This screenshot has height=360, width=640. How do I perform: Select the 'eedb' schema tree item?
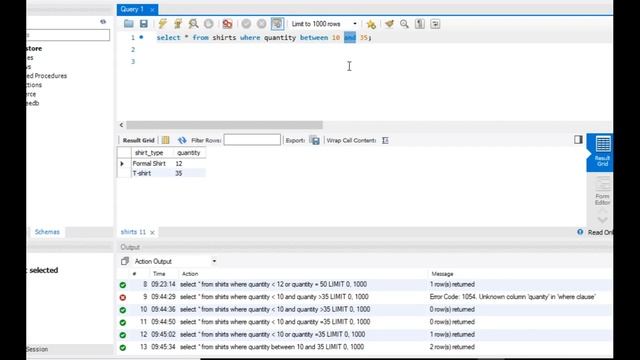(33, 103)
